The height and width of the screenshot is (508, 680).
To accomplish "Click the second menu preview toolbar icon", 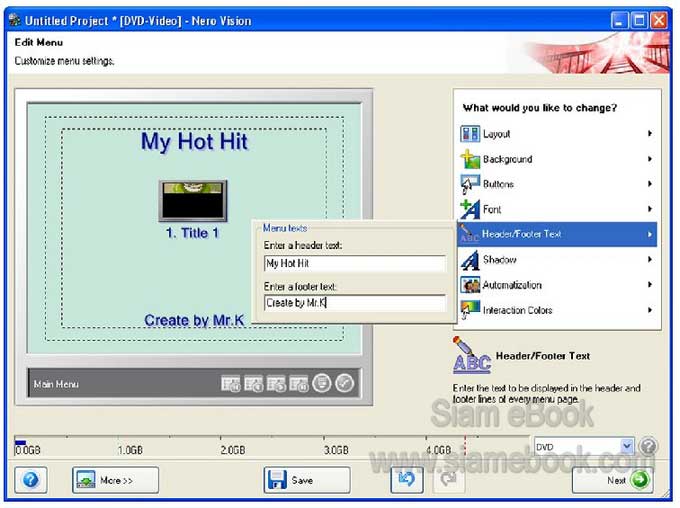I will click(254, 383).
